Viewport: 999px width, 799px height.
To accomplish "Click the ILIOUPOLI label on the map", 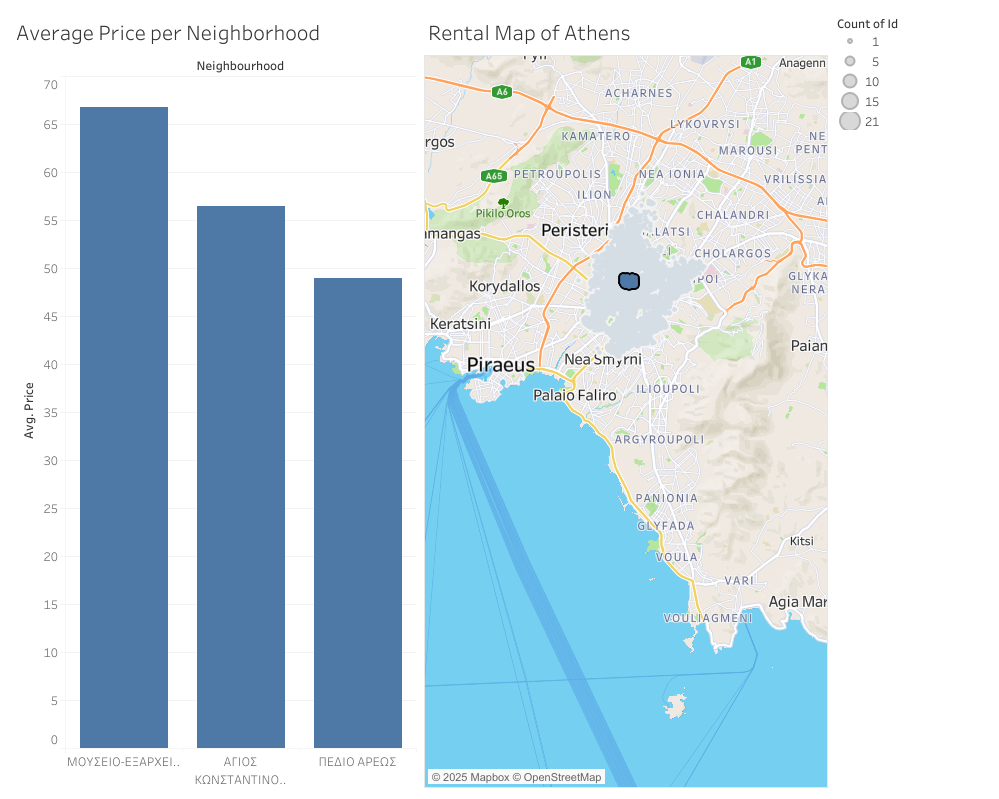I will coord(668,389).
